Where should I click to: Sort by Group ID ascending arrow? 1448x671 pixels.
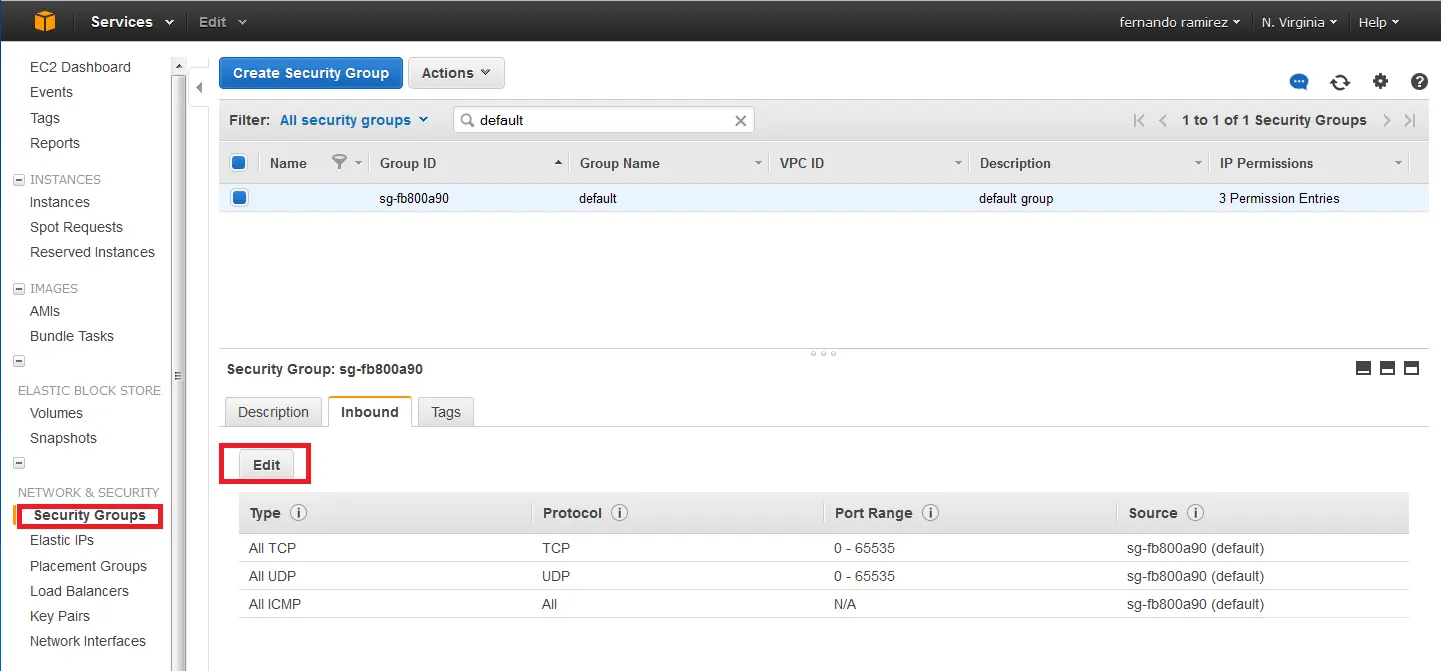(x=558, y=163)
